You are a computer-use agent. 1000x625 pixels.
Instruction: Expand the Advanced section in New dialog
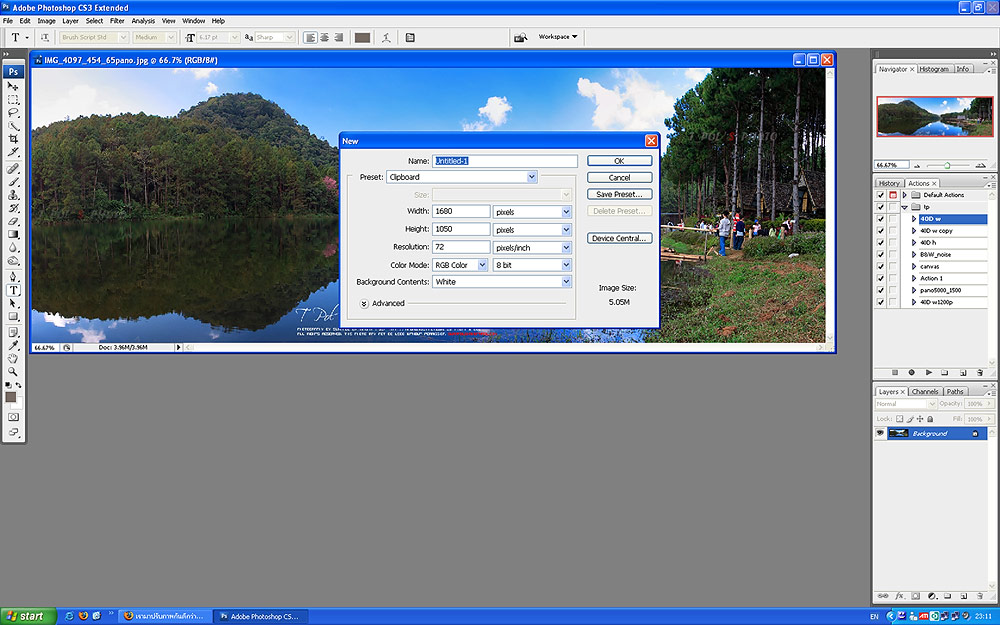pos(364,303)
